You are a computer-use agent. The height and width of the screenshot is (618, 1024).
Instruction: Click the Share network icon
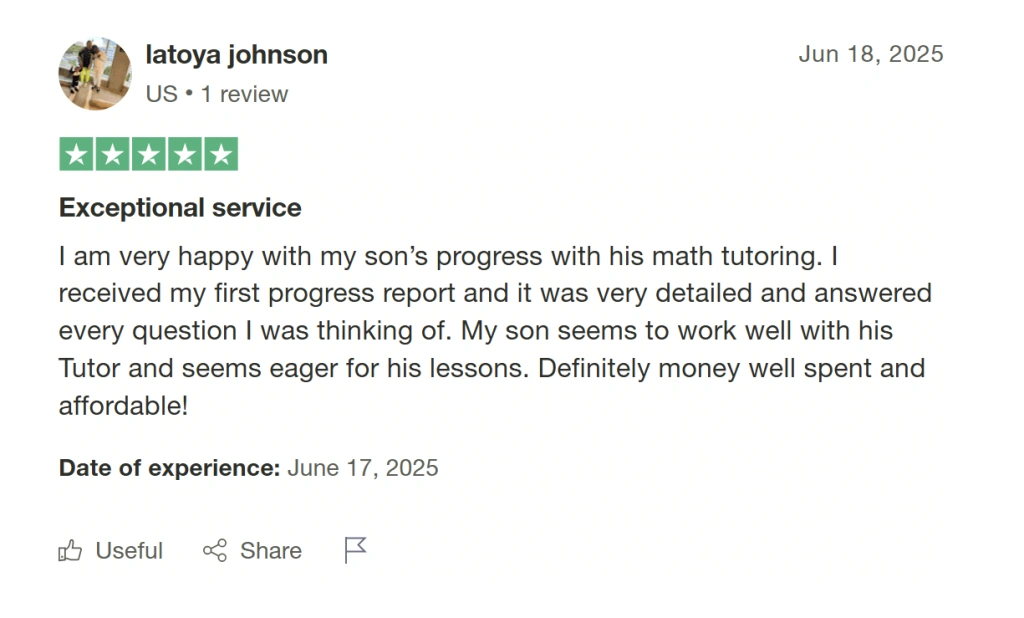pos(215,551)
